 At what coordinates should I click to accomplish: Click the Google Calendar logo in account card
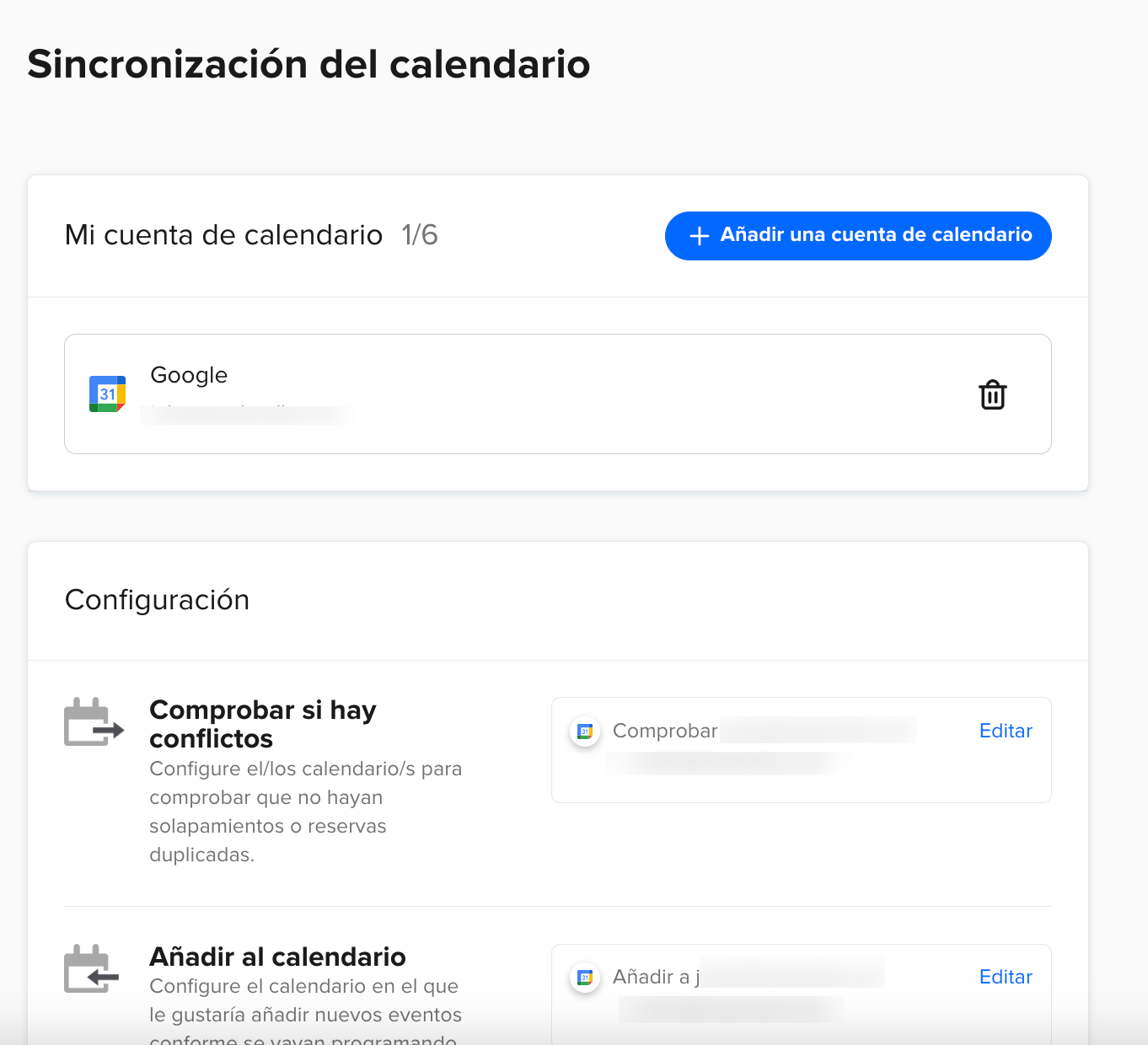(x=108, y=394)
